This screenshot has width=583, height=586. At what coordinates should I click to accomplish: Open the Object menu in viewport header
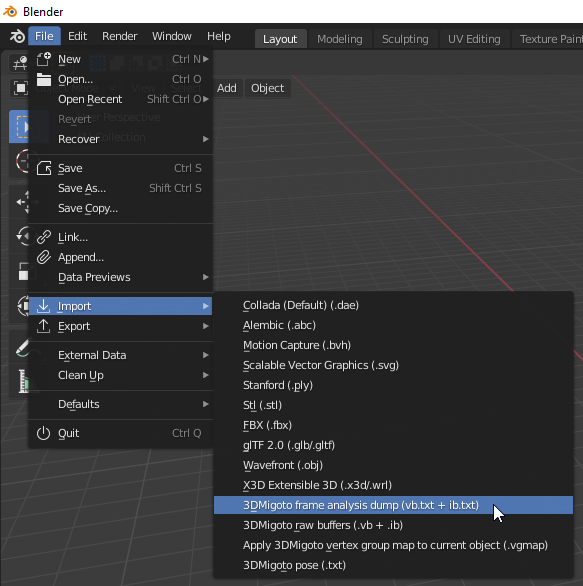268,88
